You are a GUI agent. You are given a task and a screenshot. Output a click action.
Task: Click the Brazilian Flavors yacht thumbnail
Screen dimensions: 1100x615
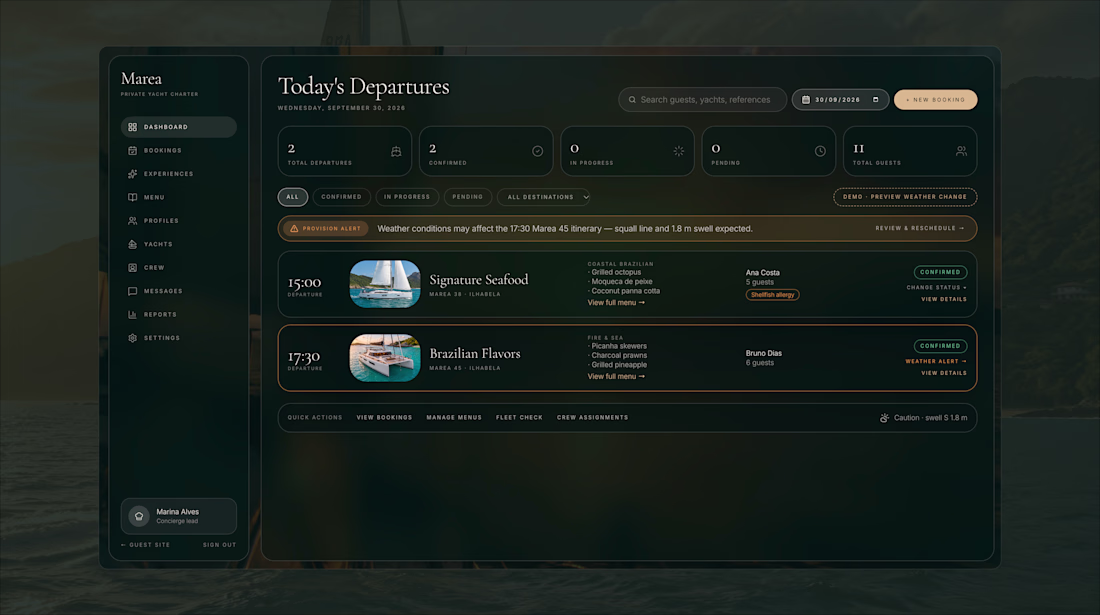385,358
